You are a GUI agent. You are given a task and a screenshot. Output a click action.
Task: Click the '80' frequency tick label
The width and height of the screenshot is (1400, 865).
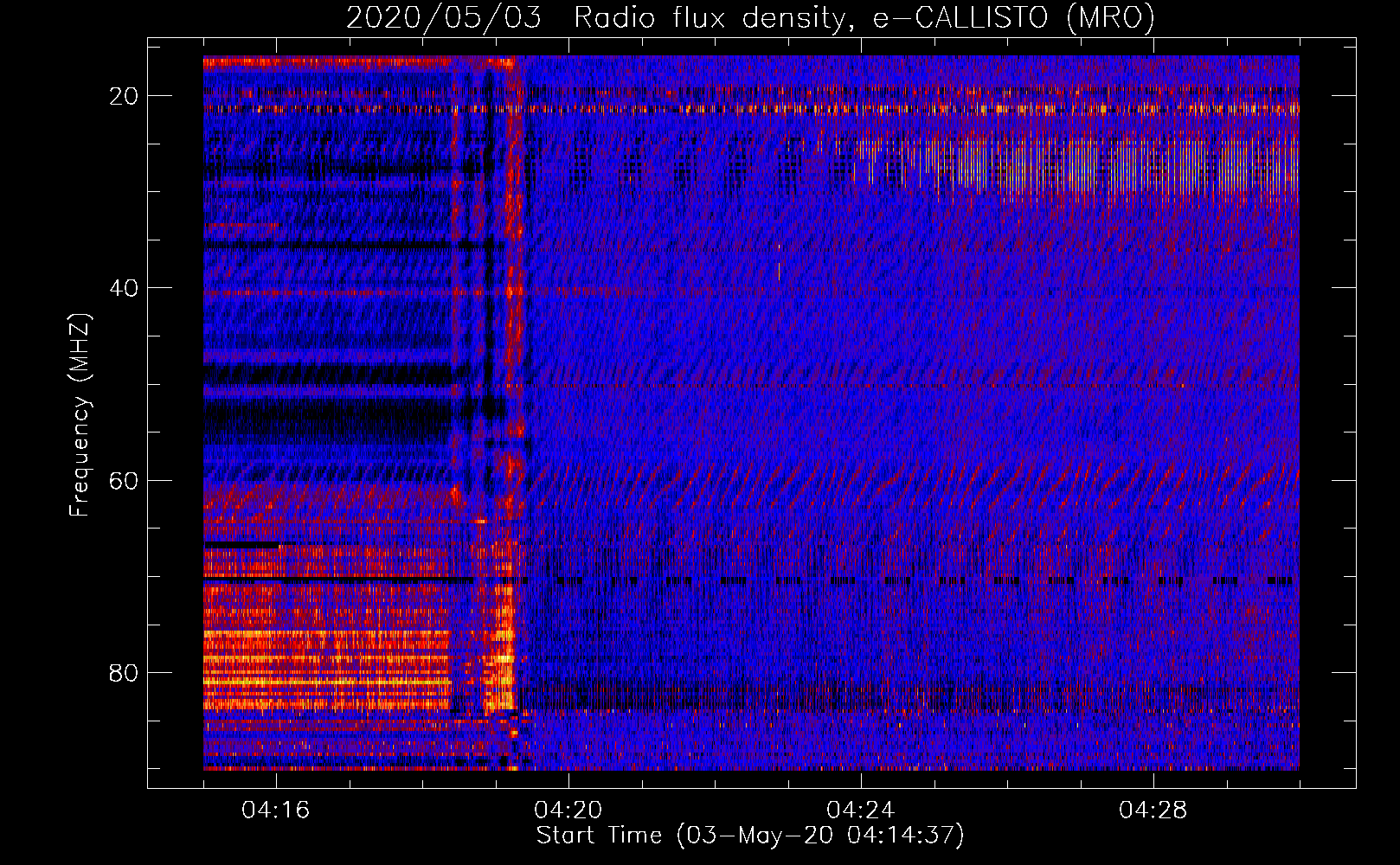[124, 672]
